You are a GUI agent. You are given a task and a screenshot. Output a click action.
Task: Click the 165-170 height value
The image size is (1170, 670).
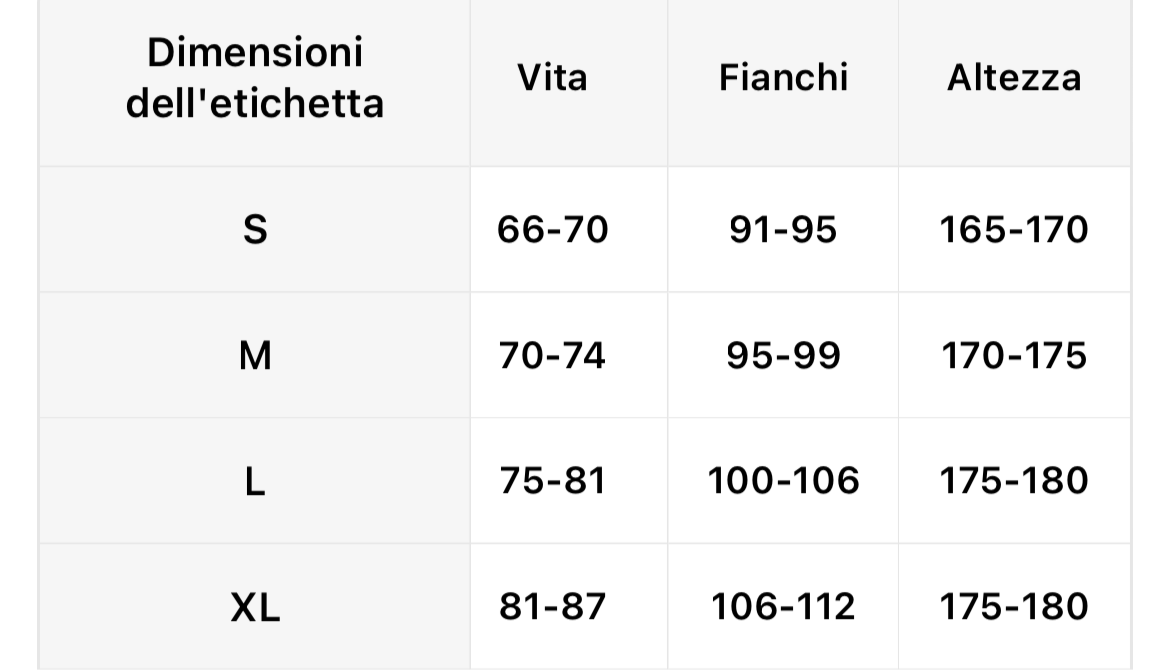coord(1014,229)
